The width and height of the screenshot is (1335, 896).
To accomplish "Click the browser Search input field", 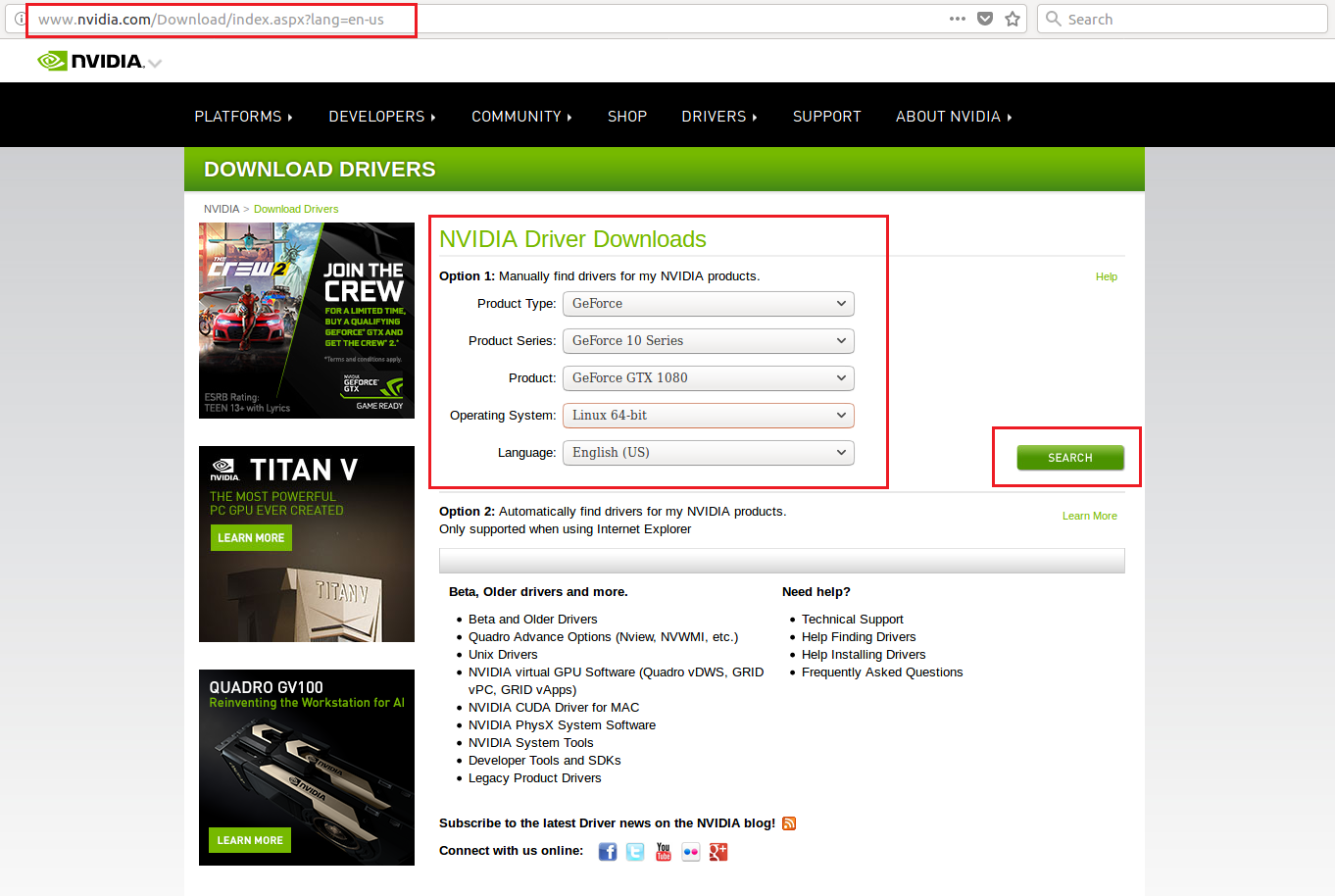I will [x=1182, y=19].
